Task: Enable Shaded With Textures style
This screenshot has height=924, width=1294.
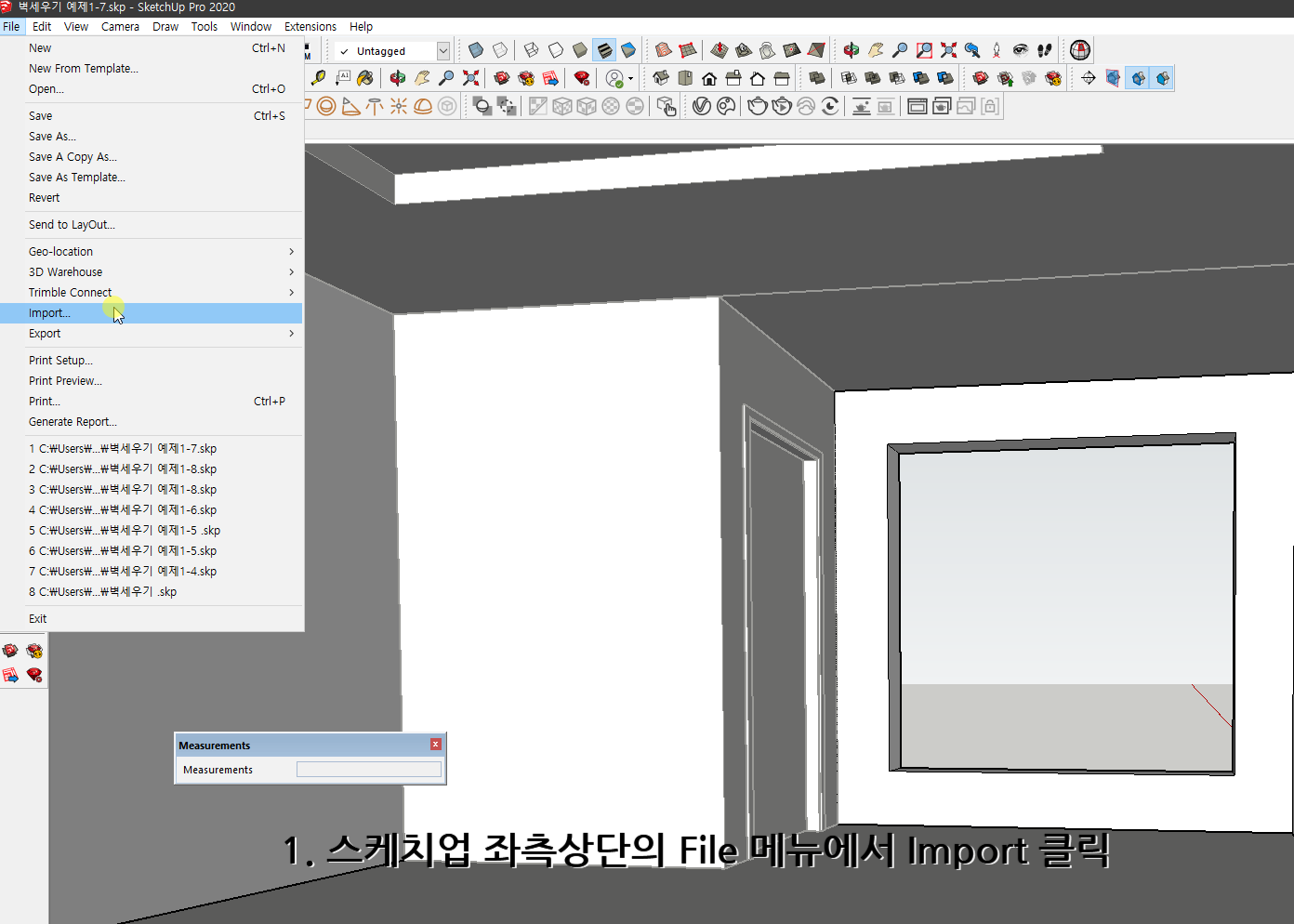Action: pos(603,49)
